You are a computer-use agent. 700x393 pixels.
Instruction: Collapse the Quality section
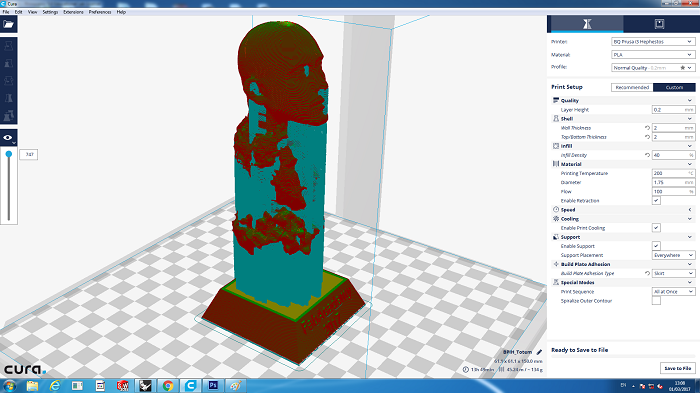[690, 100]
